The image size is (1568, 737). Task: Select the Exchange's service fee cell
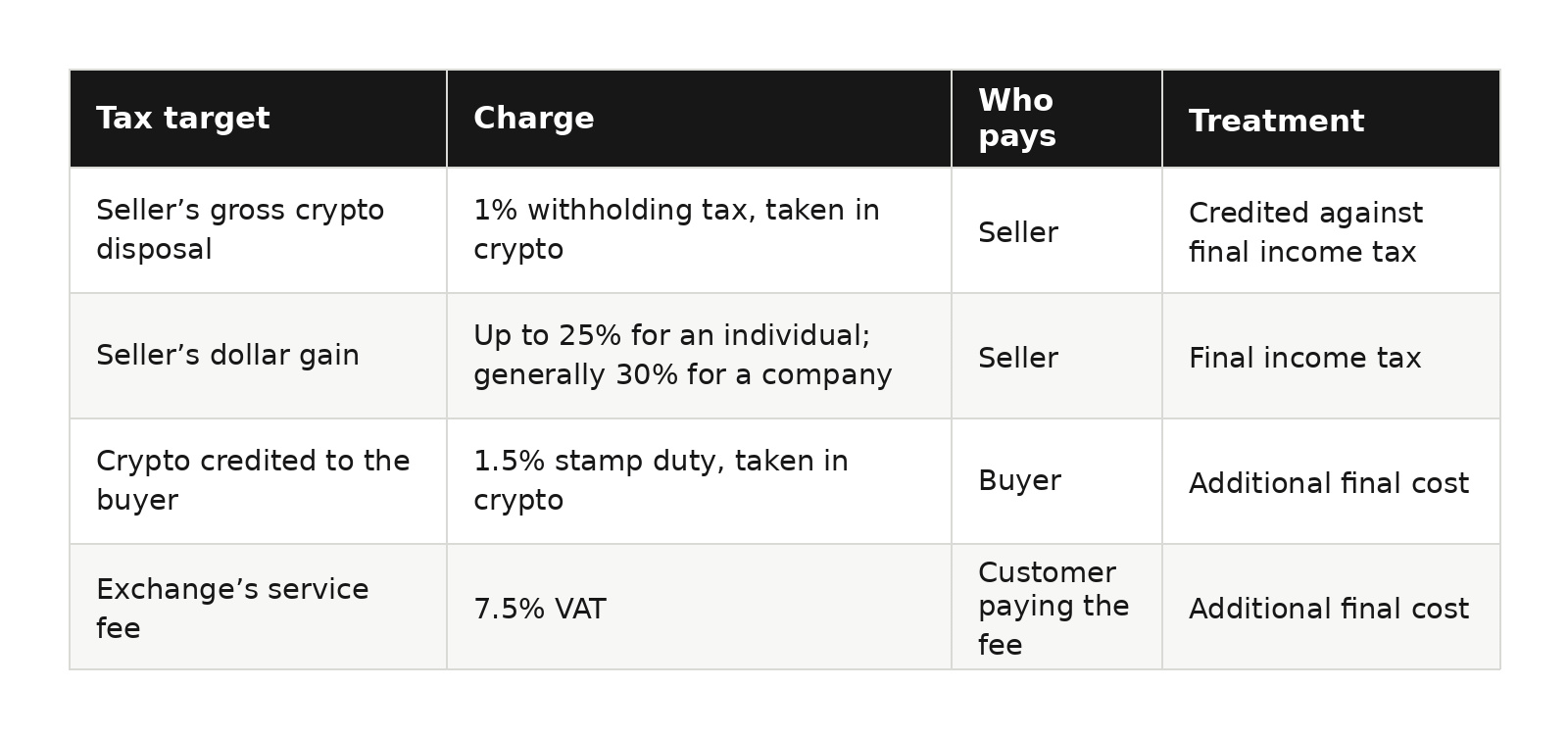(x=258, y=607)
